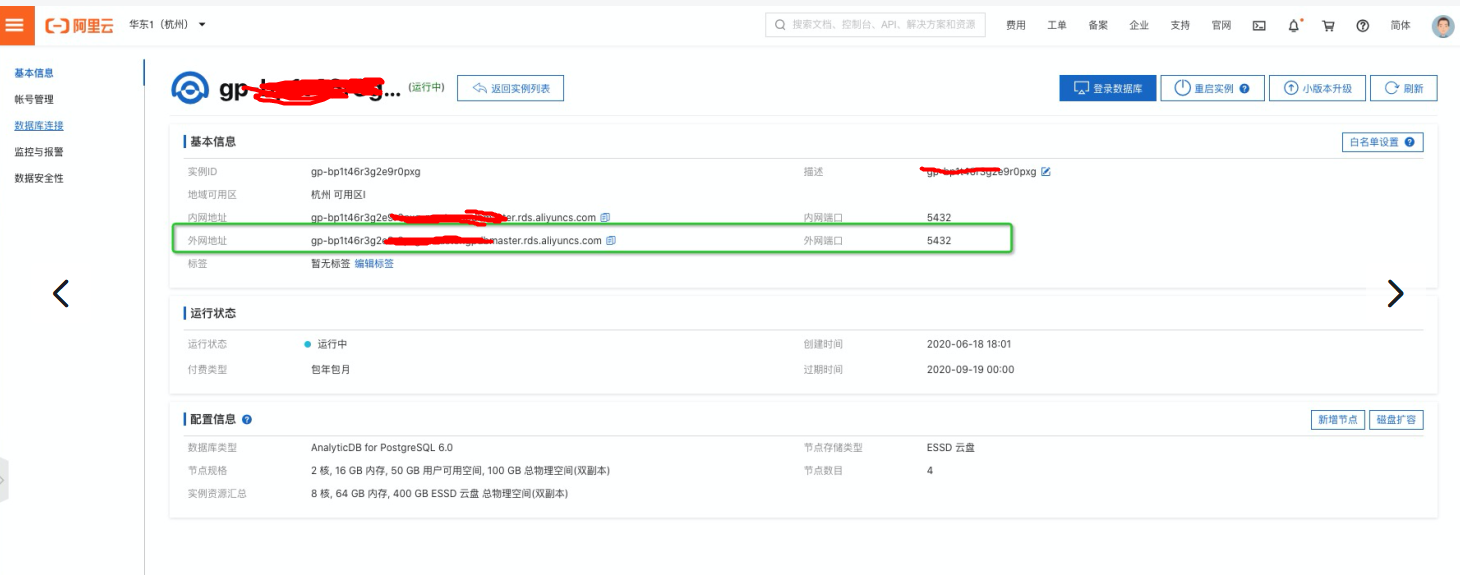Screen dimensions: 1460x575
Task: Click the 登录数据库 button
Action: pyautogui.click(x=1108, y=88)
